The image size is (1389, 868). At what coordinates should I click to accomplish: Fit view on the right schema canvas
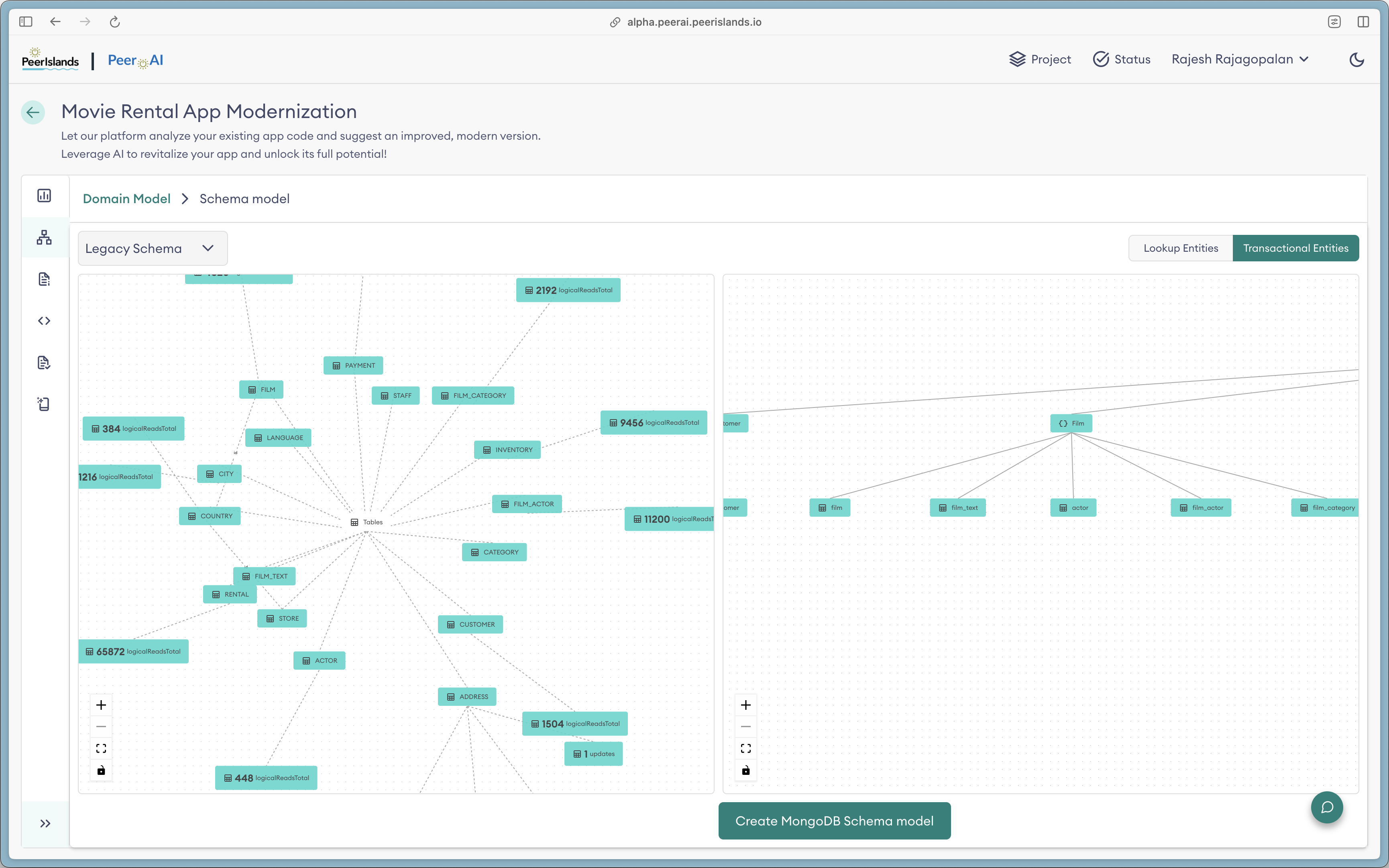click(x=745, y=748)
